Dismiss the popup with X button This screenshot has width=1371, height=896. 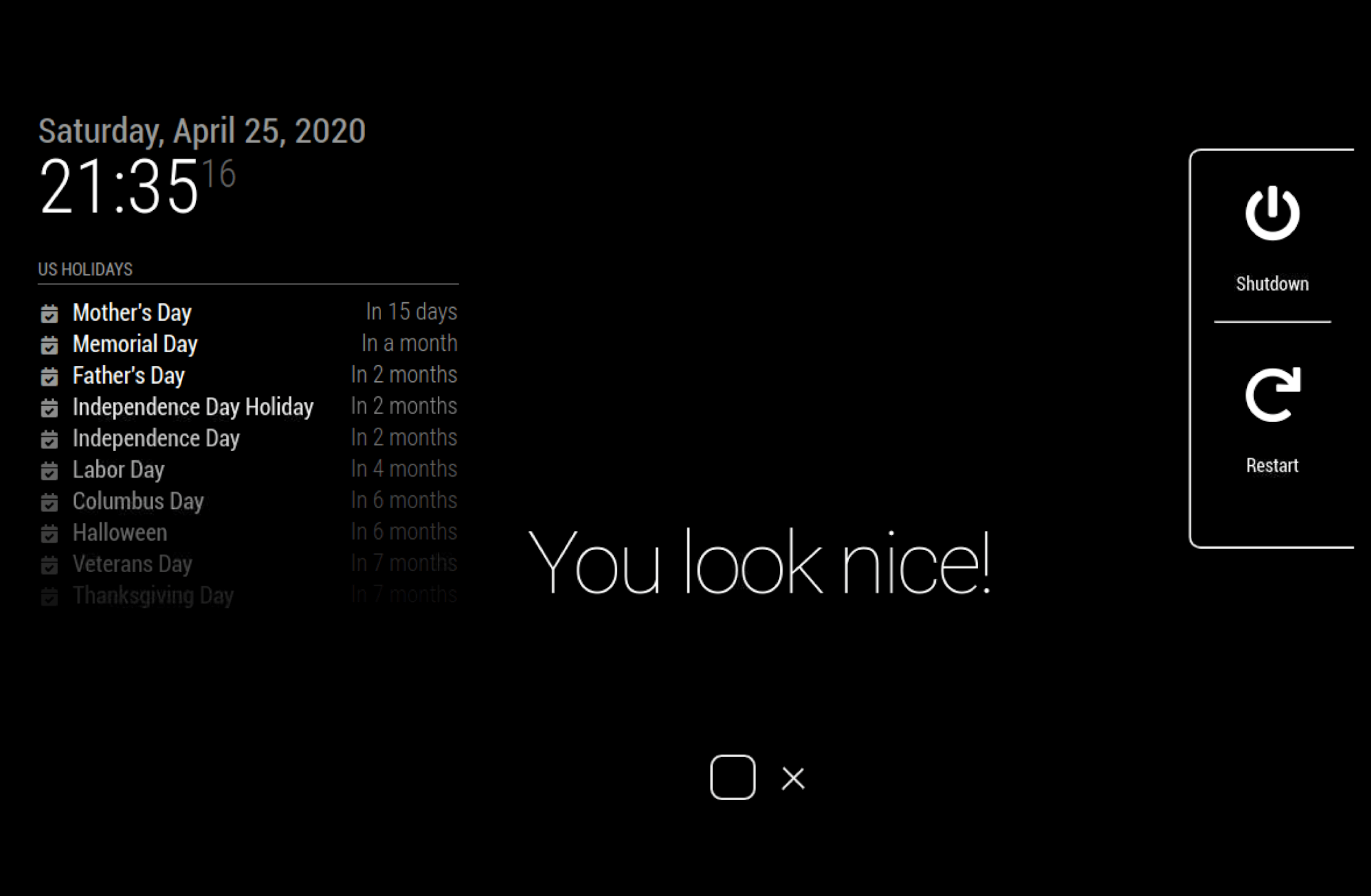[794, 776]
